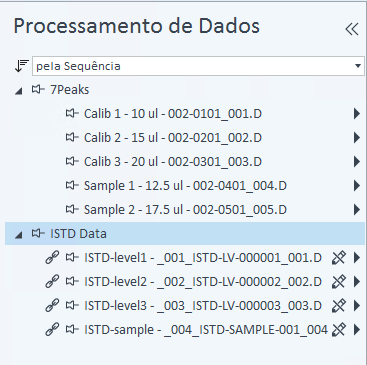Viewport: 367px width, 365px height.
Task: Click the sort order icon
Action: [x=21, y=66]
